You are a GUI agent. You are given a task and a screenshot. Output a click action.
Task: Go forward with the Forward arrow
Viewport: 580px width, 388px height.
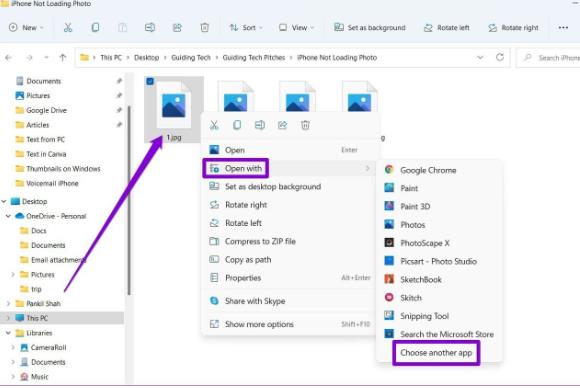point(29,58)
